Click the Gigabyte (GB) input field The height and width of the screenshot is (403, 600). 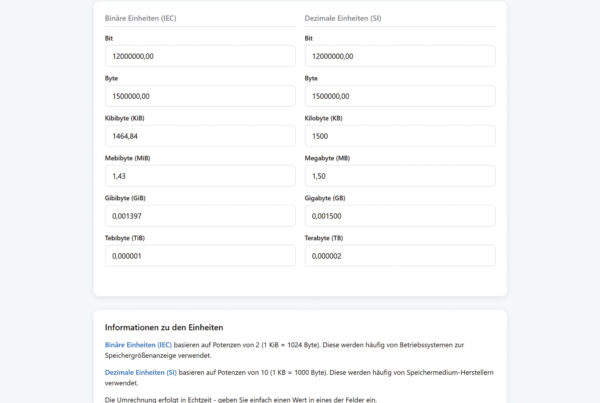[400, 216]
